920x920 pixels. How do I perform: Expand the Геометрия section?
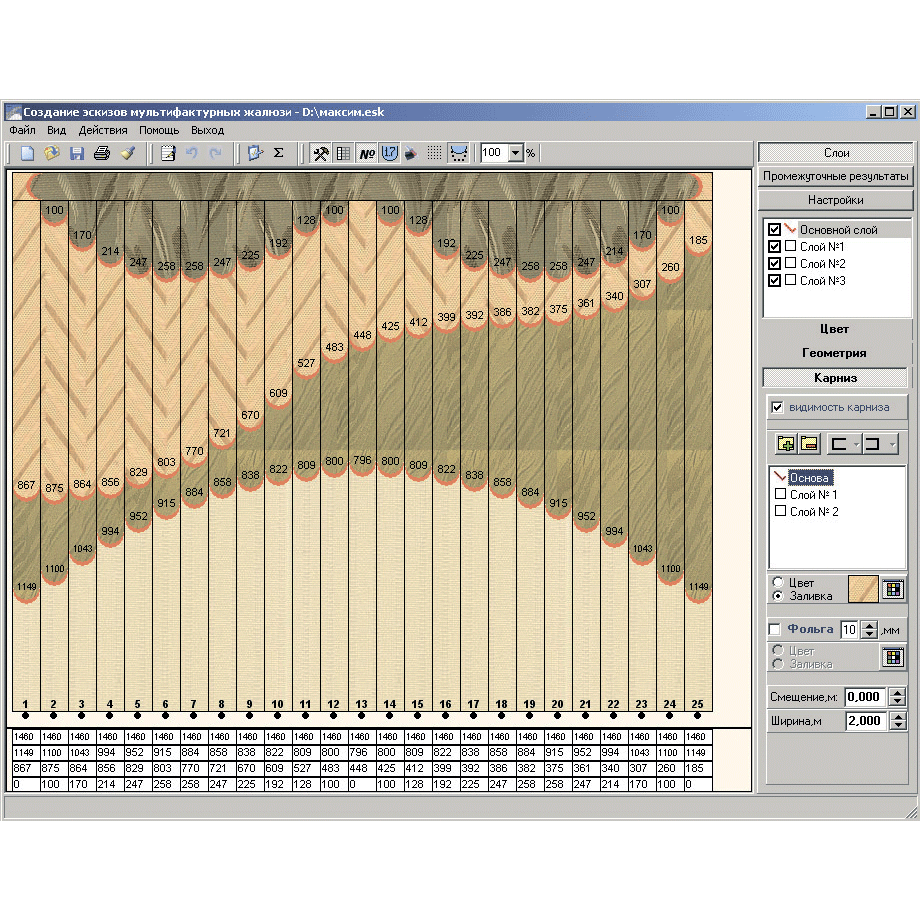pyautogui.click(x=834, y=353)
